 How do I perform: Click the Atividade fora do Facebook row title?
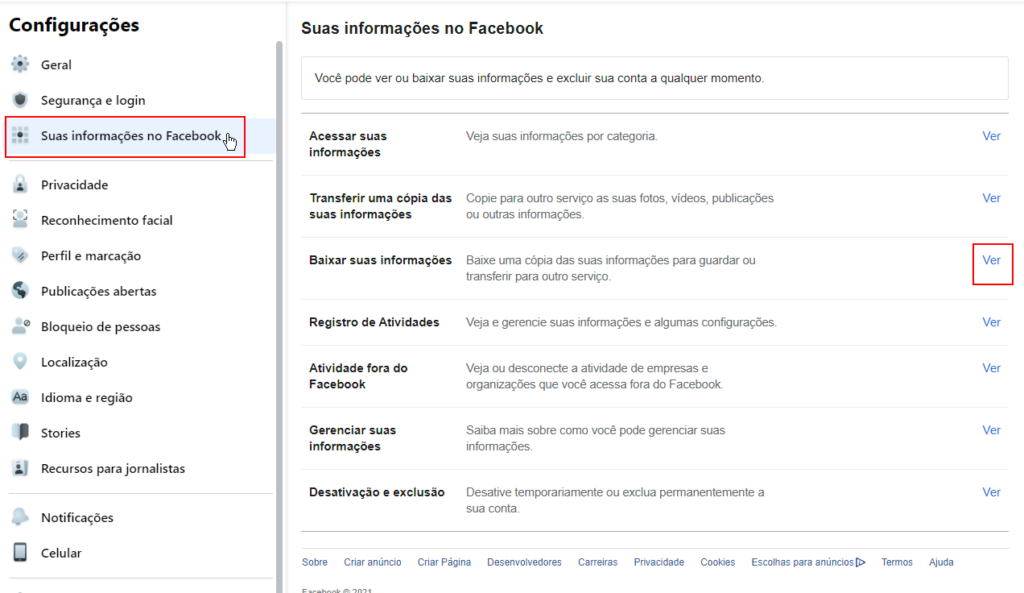point(359,376)
